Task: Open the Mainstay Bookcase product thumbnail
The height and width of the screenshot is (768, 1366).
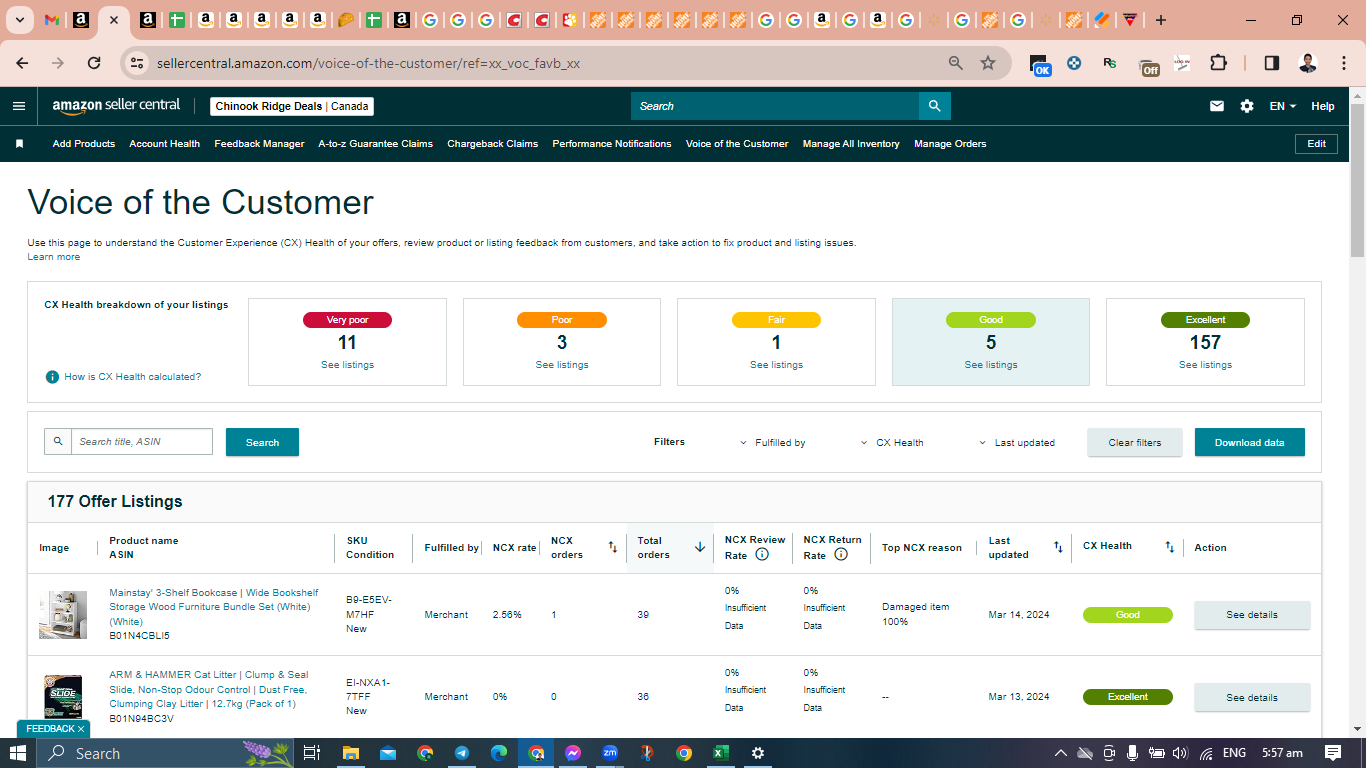Action: (63, 614)
